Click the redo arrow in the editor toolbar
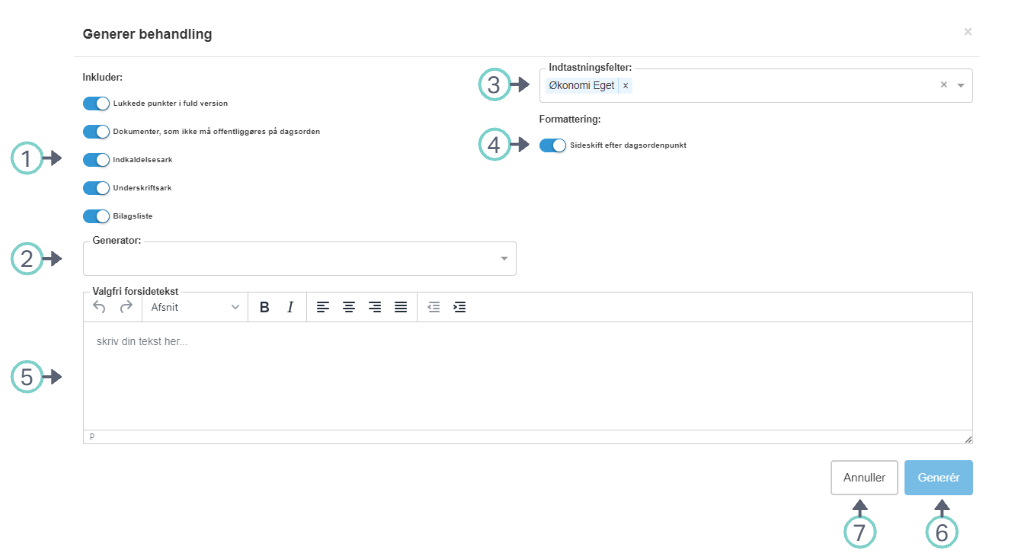Screen dimensions: 1013x557 [126, 307]
